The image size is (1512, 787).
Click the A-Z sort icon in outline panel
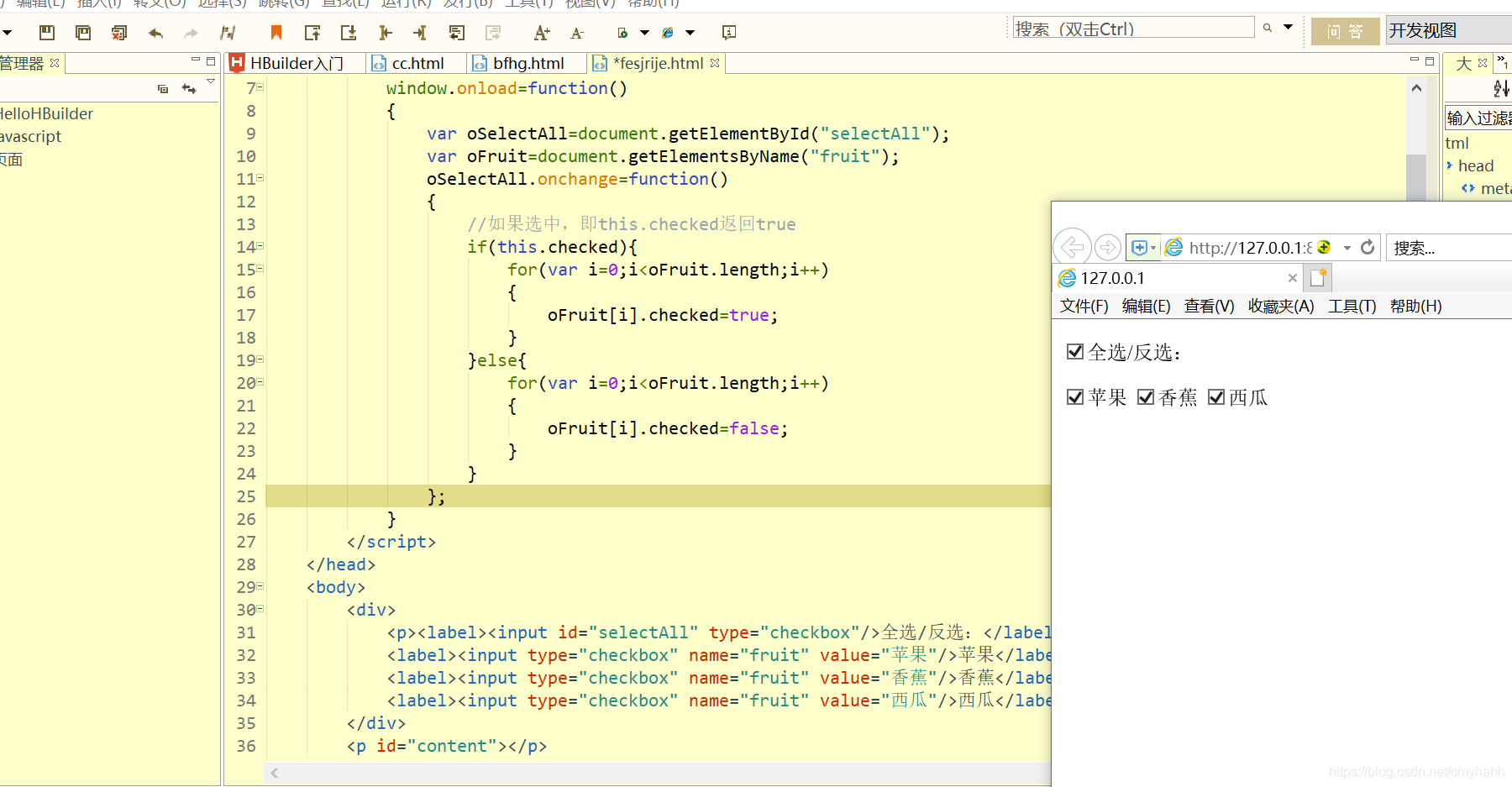(1501, 88)
